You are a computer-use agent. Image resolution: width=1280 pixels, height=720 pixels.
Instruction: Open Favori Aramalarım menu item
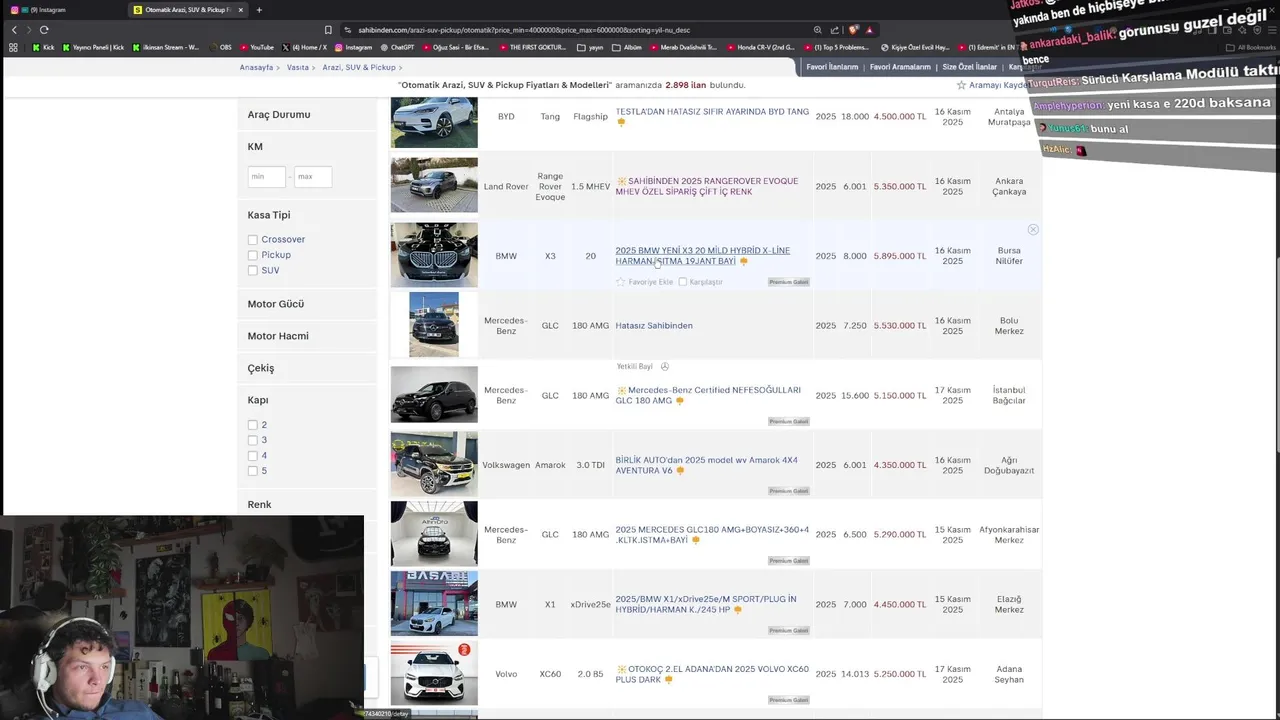click(x=901, y=67)
